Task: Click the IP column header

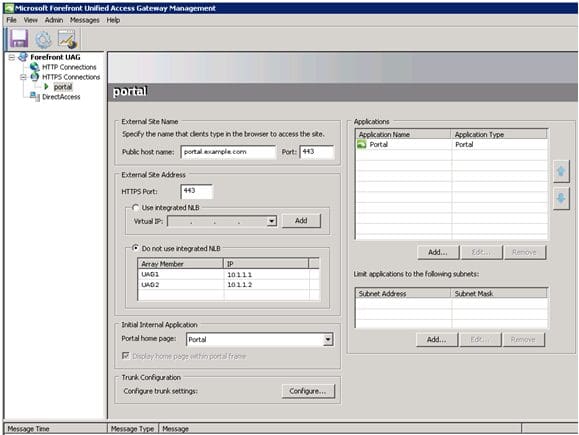Action: tap(266, 264)
